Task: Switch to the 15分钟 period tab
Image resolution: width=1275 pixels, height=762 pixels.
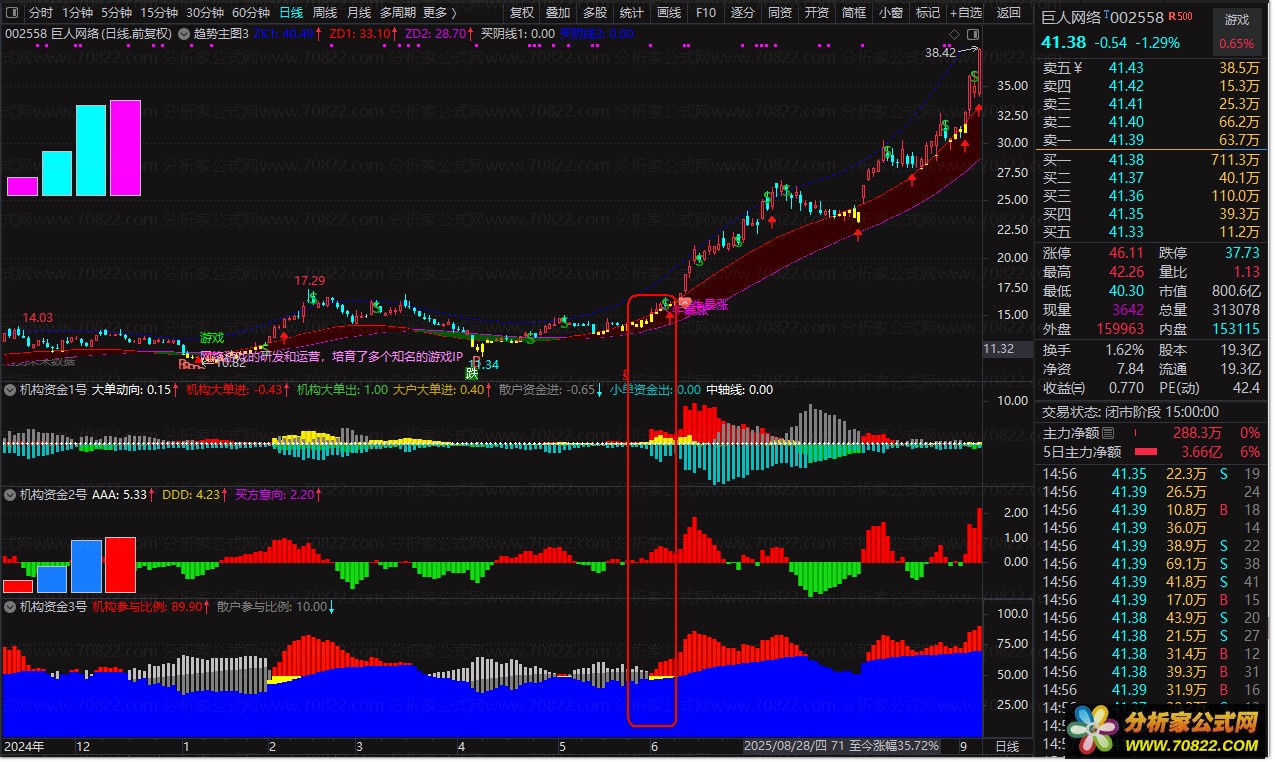Action: [159, 13]
